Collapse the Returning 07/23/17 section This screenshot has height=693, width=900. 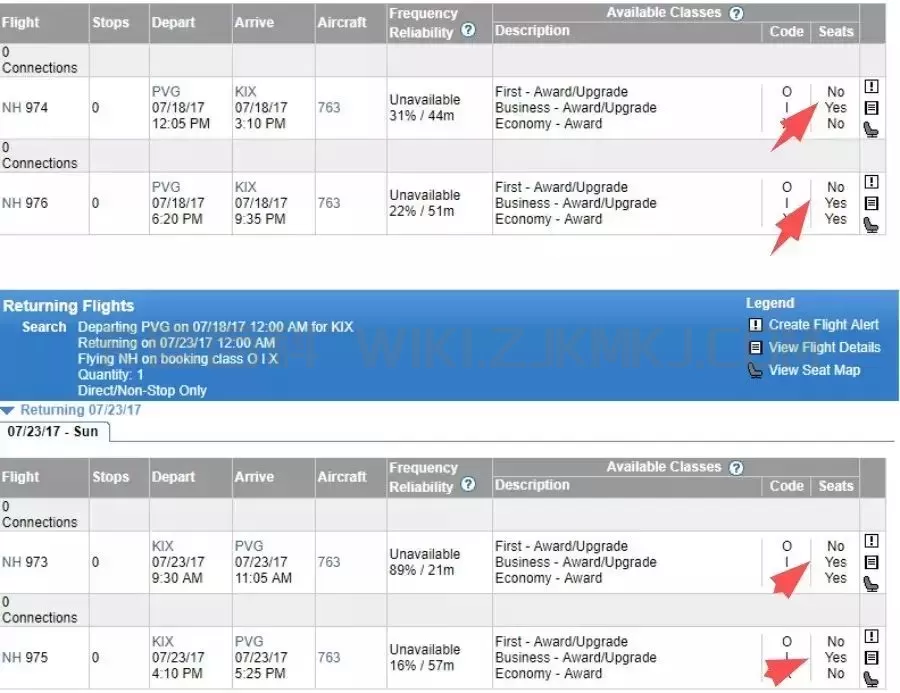[9, 410]
